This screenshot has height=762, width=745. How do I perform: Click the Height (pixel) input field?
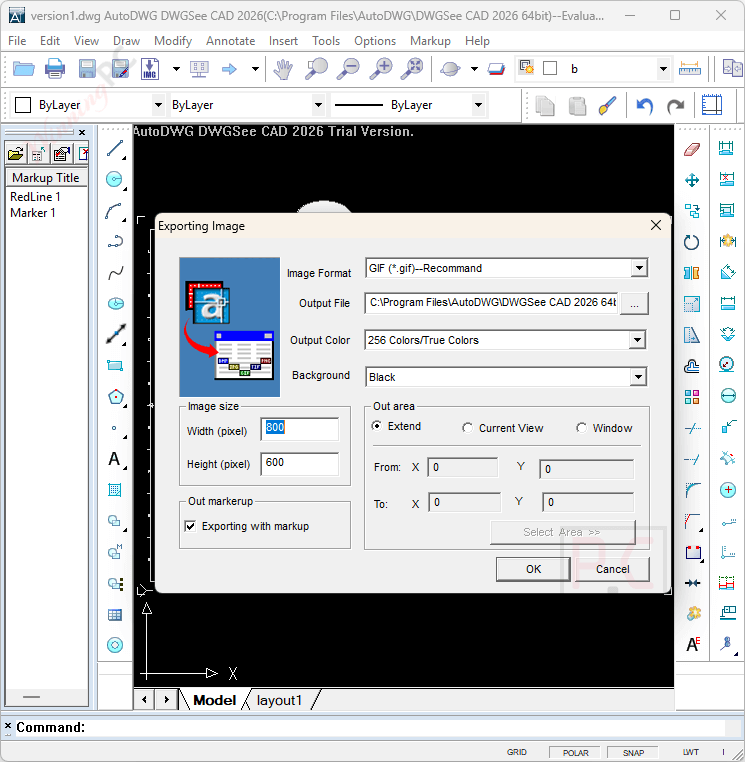pyautogui.click(x=299, y=464)
